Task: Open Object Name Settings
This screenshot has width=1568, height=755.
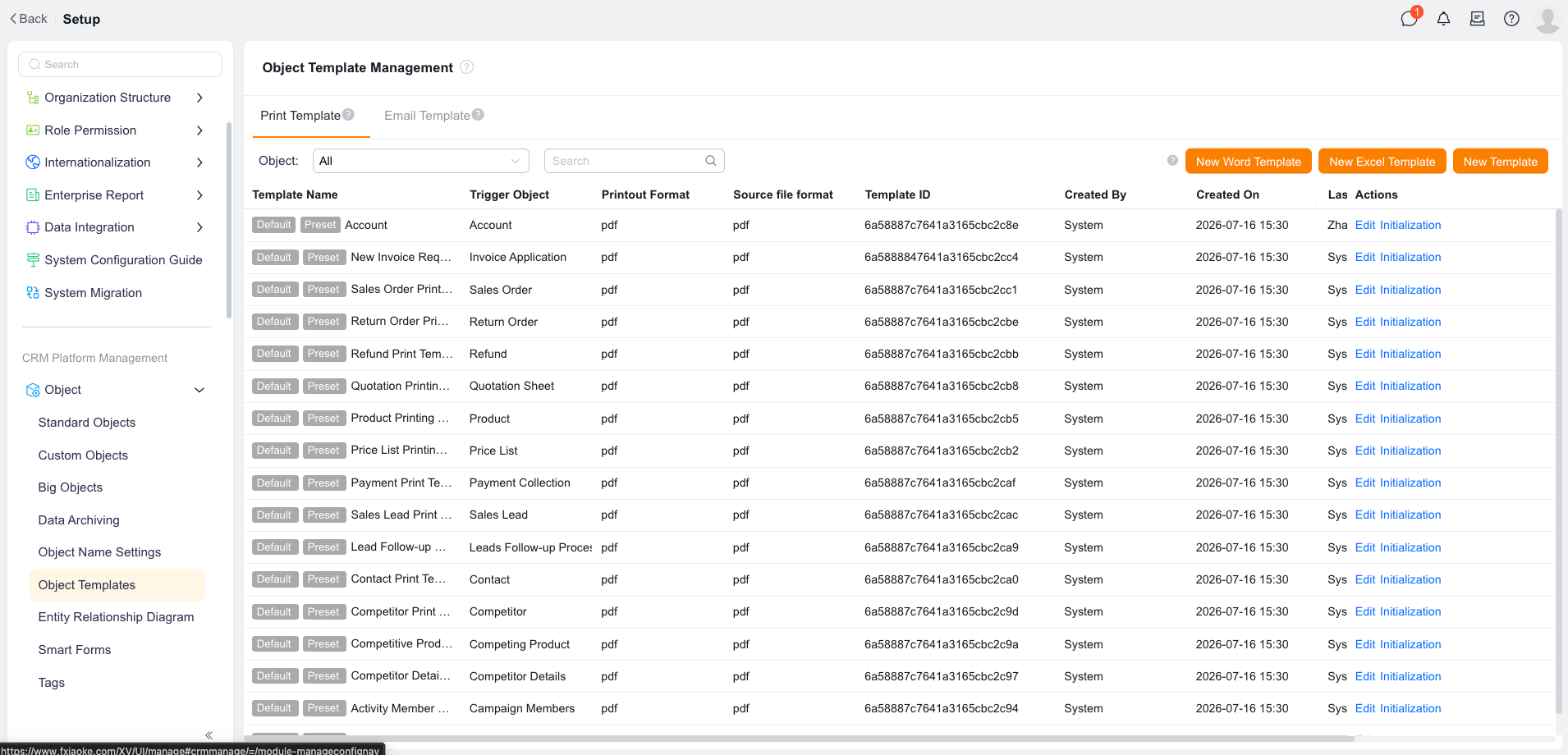Action: (x=99, y=552)
